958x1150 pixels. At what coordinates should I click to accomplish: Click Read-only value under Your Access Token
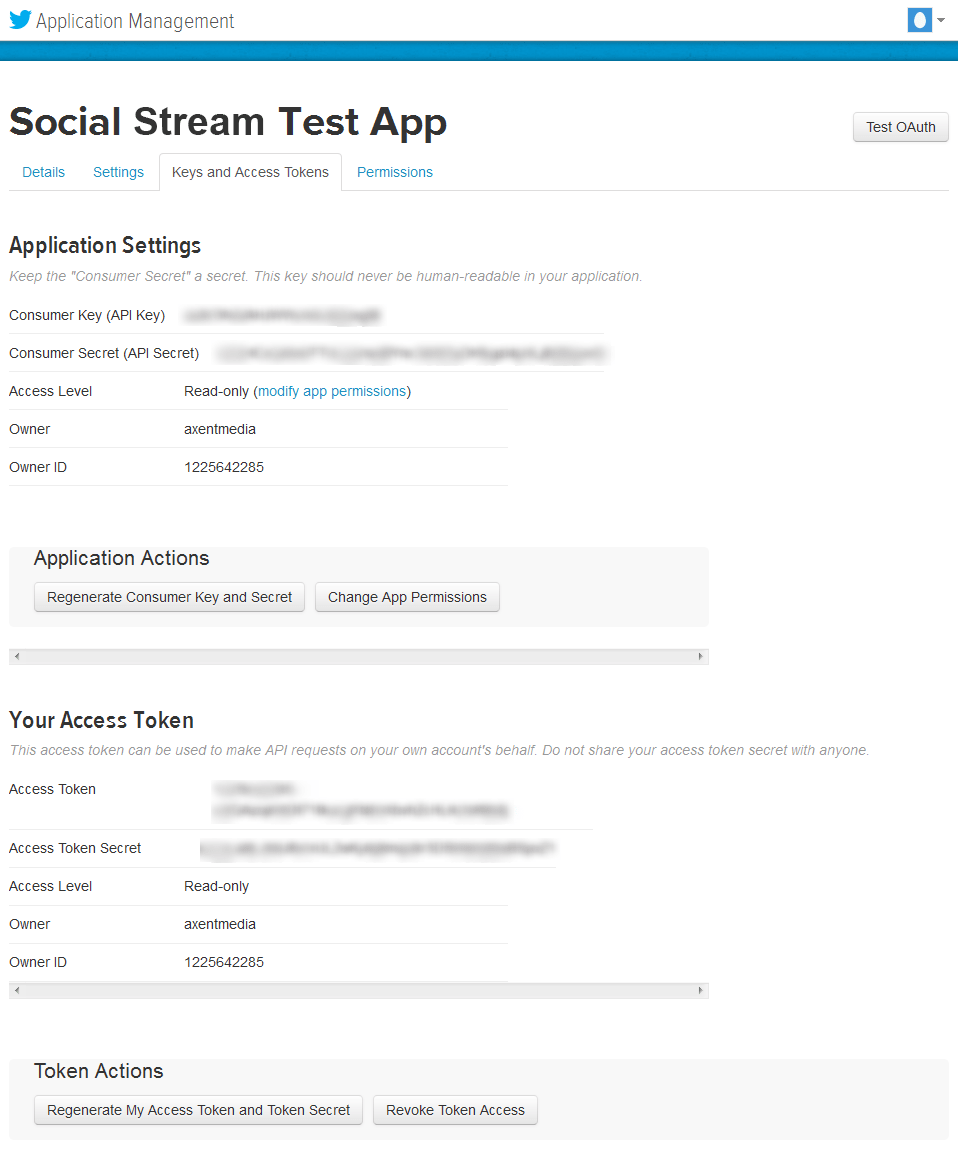pos(216,887)
